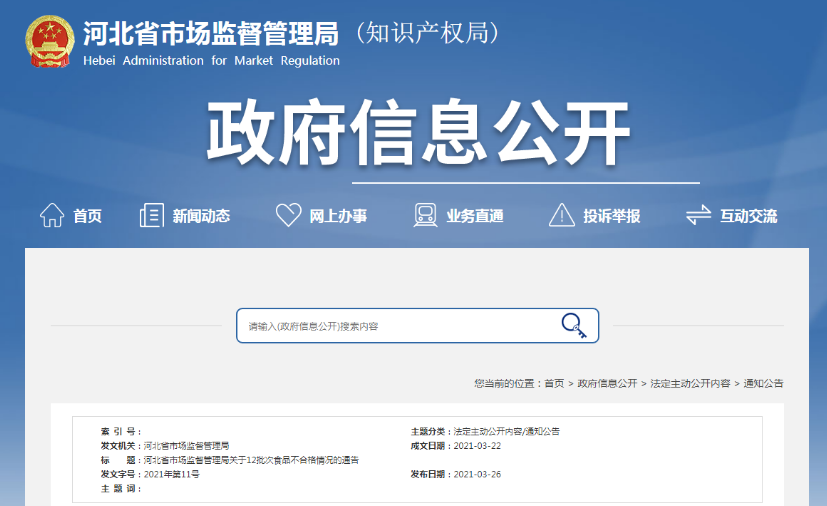Click Hebei Administration for Market Regulation text
This screenshot has height=506, width=827.
click(211, 61)
